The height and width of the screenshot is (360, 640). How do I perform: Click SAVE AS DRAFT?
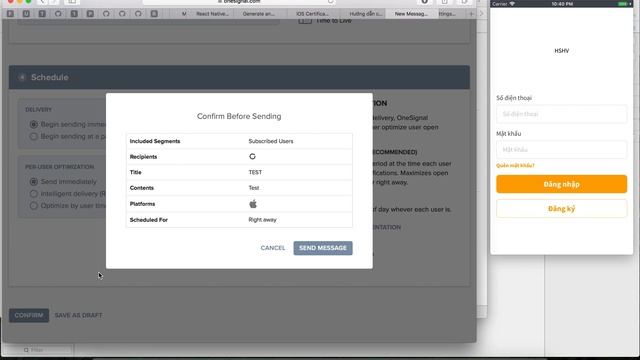point(78,315)
